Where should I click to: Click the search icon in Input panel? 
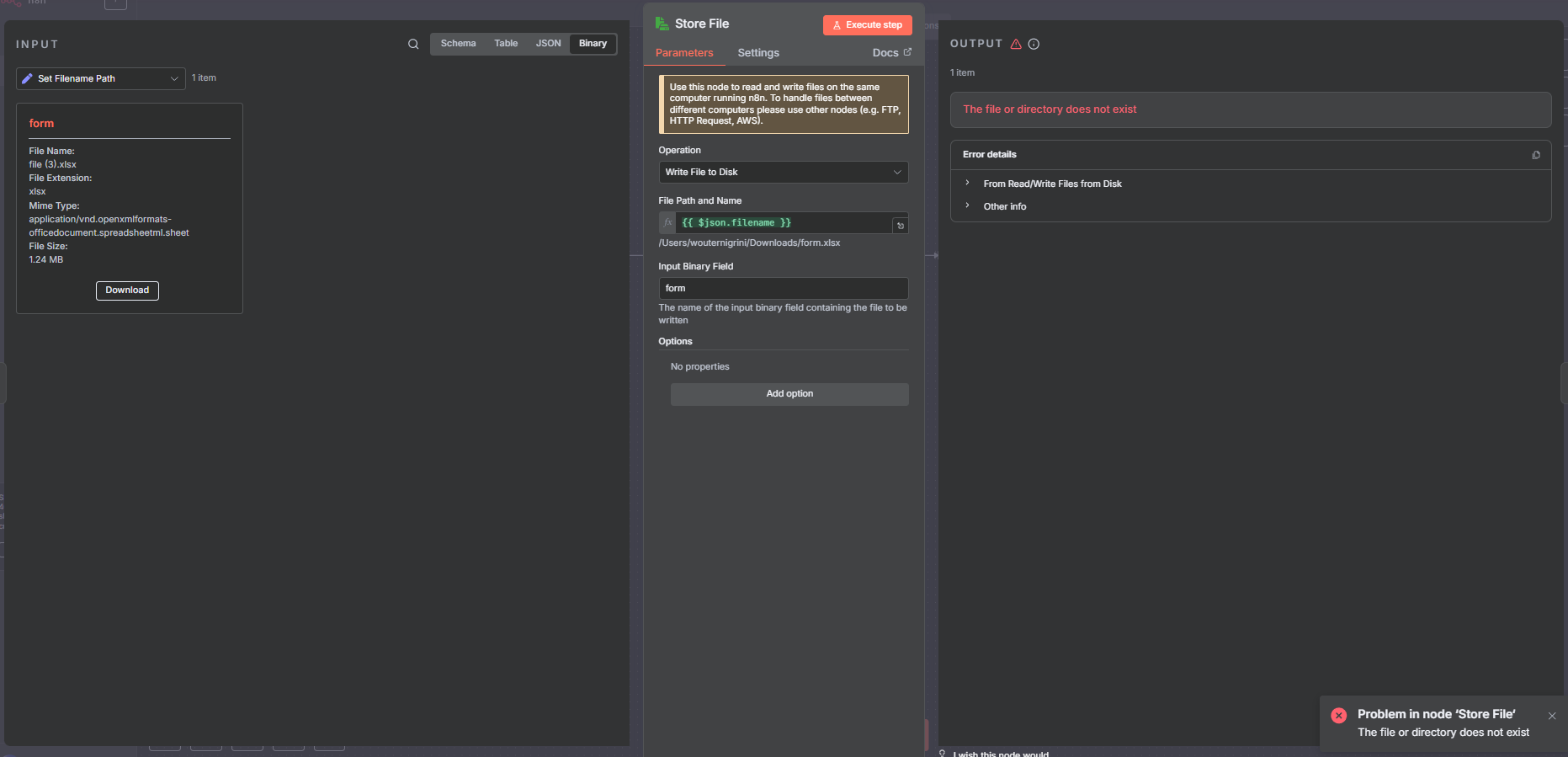click(x=413, y=44)
